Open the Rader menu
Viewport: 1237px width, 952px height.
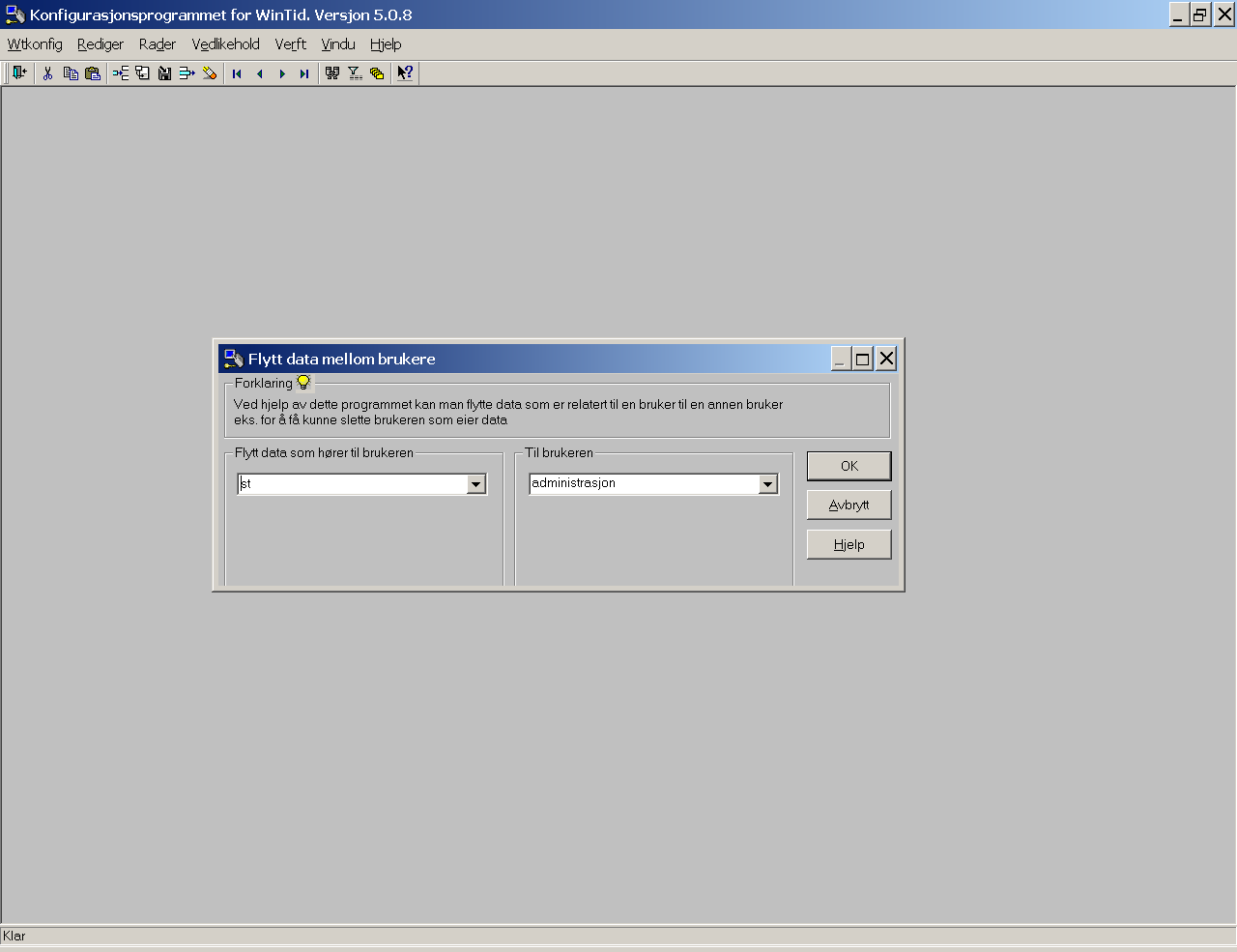pyautogui.click(x=158, y=44)
